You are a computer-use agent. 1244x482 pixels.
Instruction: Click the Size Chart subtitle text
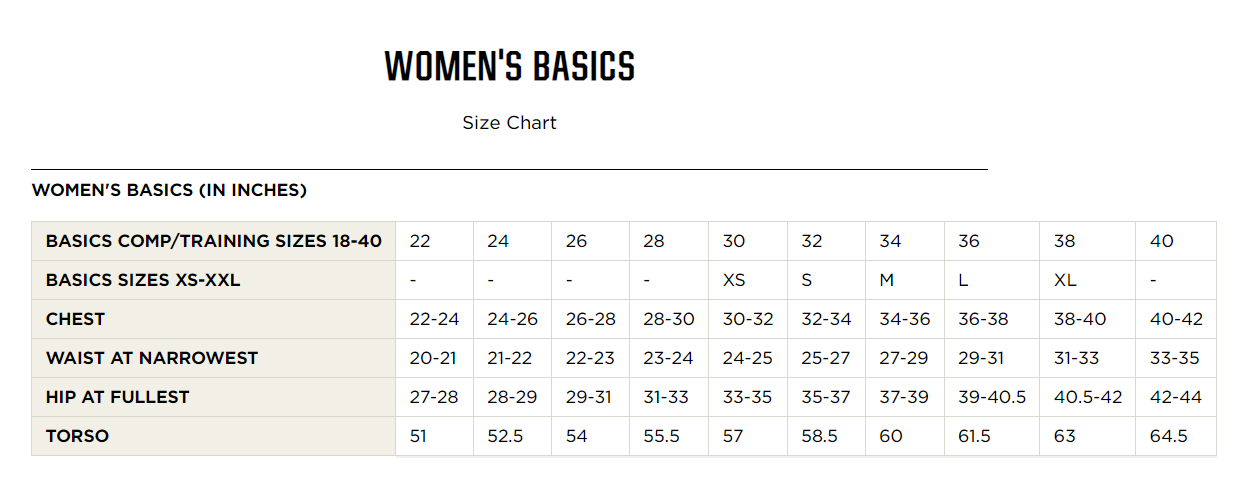(509, 123)
